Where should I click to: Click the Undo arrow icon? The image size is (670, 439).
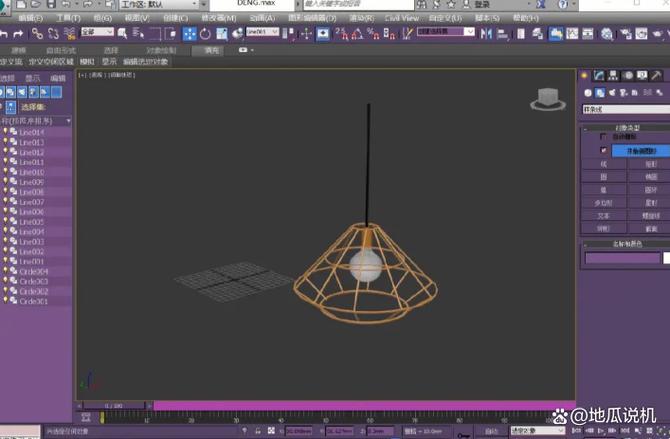pos(3,34)
